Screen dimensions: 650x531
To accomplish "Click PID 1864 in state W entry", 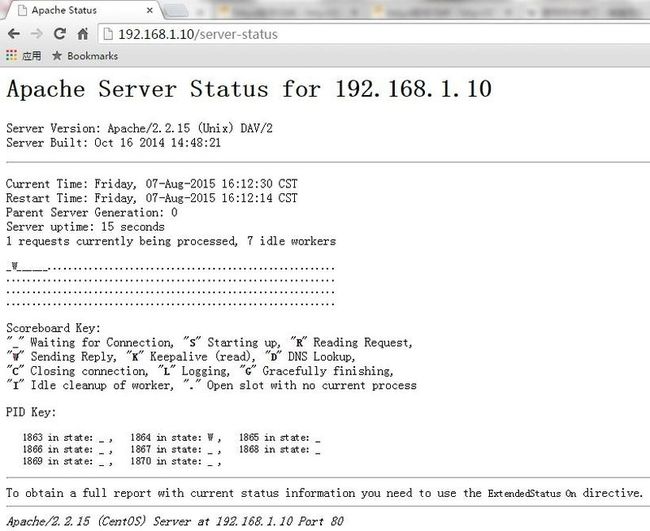I will pyautogui.click(x=176, y=438).
